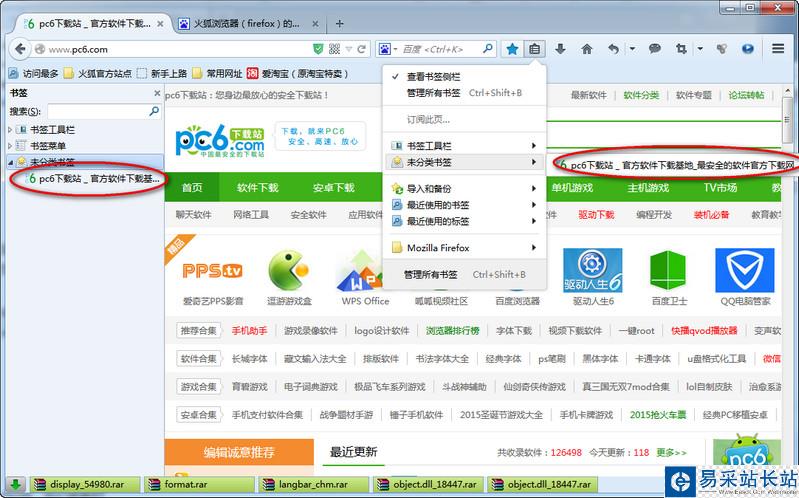Open the QR code icon in address bar
Viewport: 799px width, 498px height.
(x=334, y=49)
